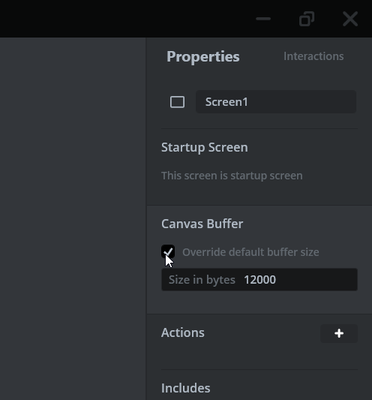Click the This screen is startup screen text

tap(232, 176)
